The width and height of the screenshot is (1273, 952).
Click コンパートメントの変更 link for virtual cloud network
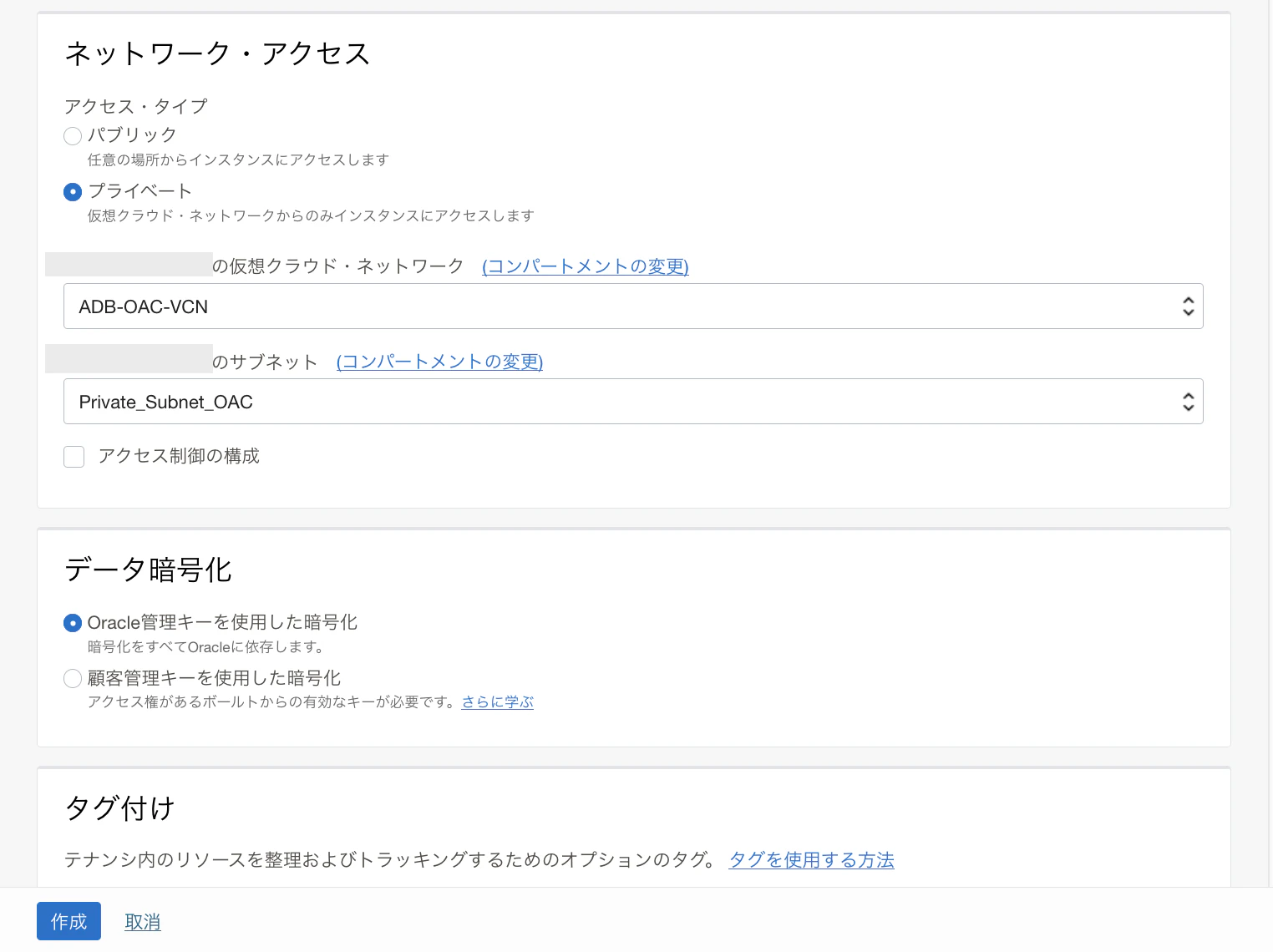(586, 266)
